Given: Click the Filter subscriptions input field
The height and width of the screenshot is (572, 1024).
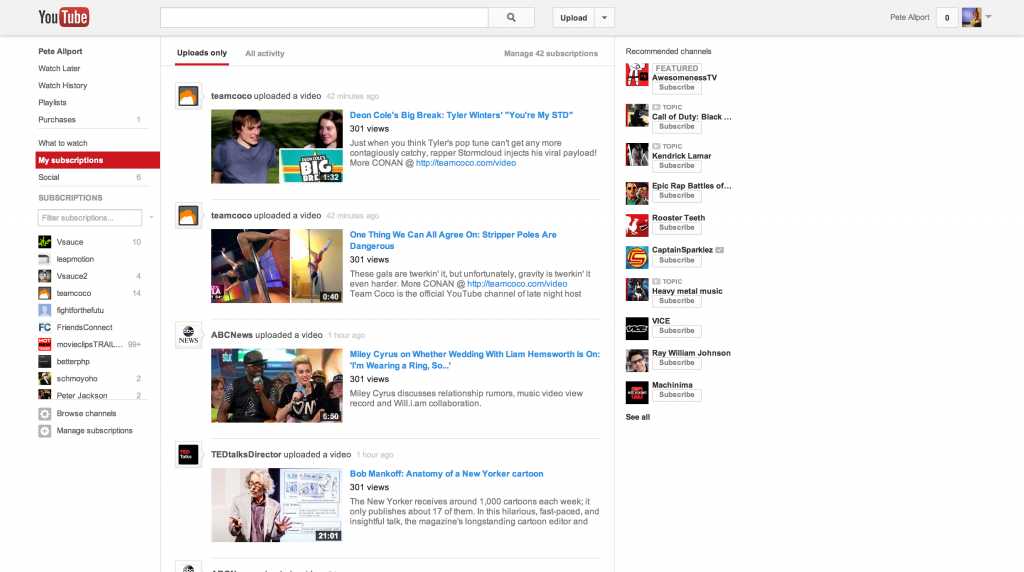Looking at the screenshot, I should pos(89,217).
